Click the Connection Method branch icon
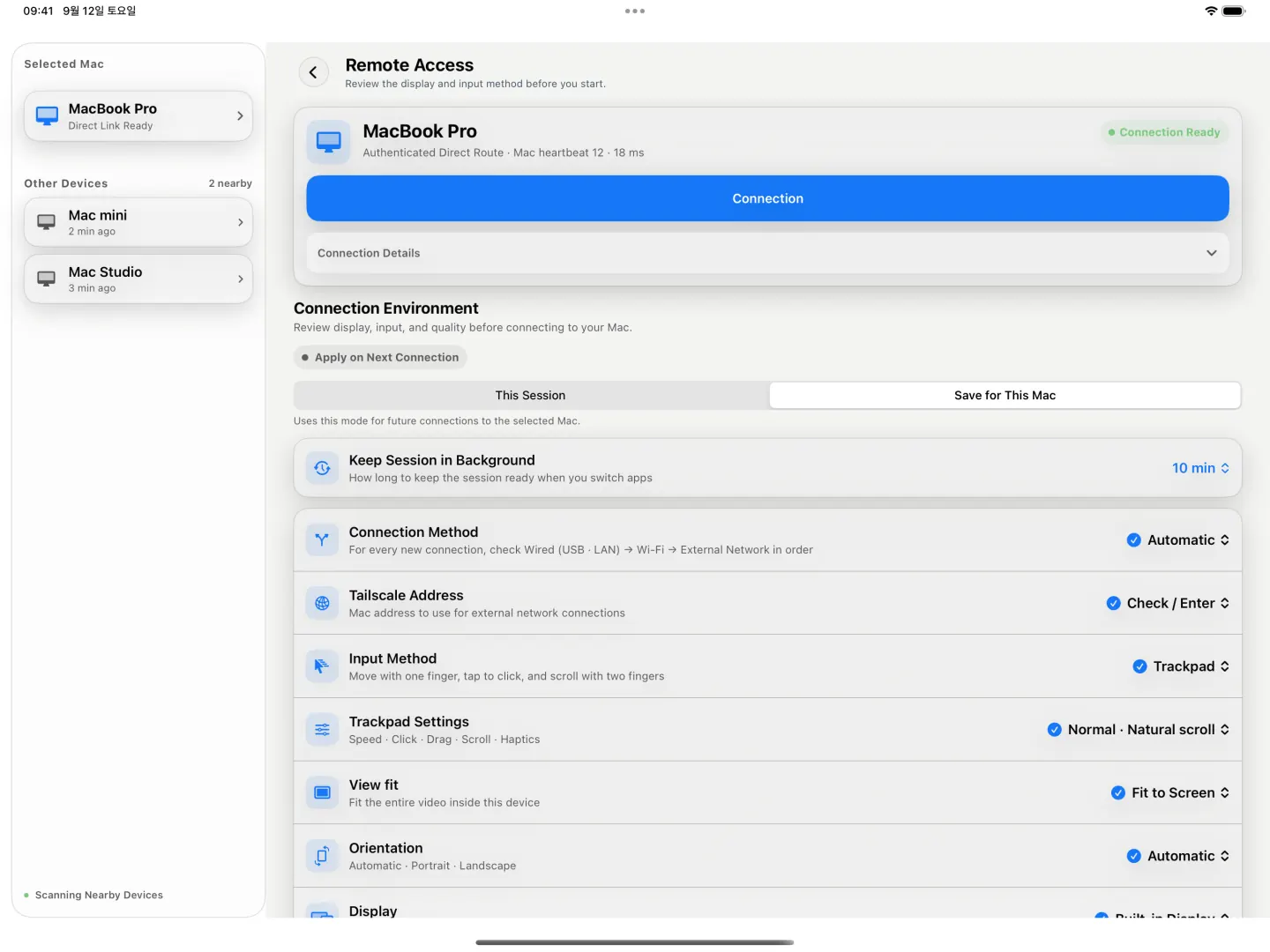 322,540
